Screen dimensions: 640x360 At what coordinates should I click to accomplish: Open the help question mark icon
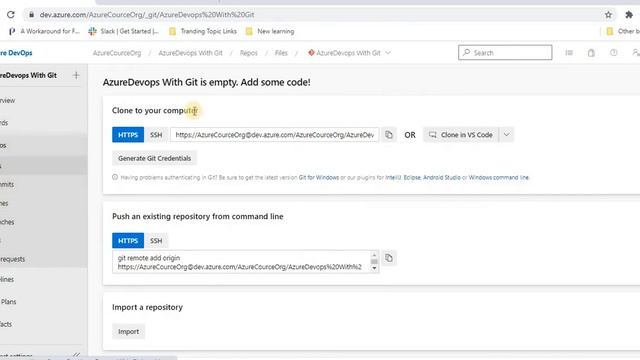(x=613, y=53)
